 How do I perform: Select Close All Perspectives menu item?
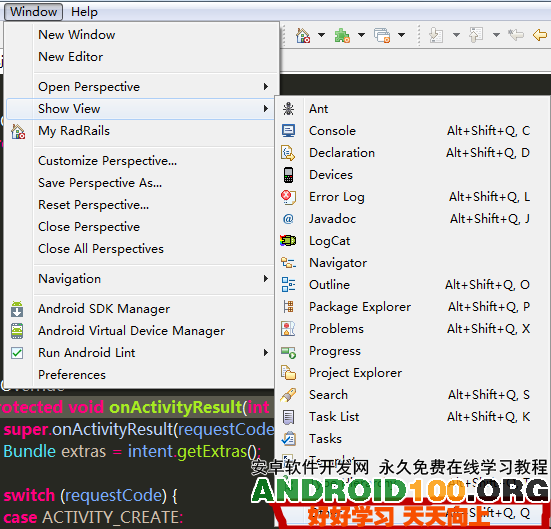click(101, 249)
